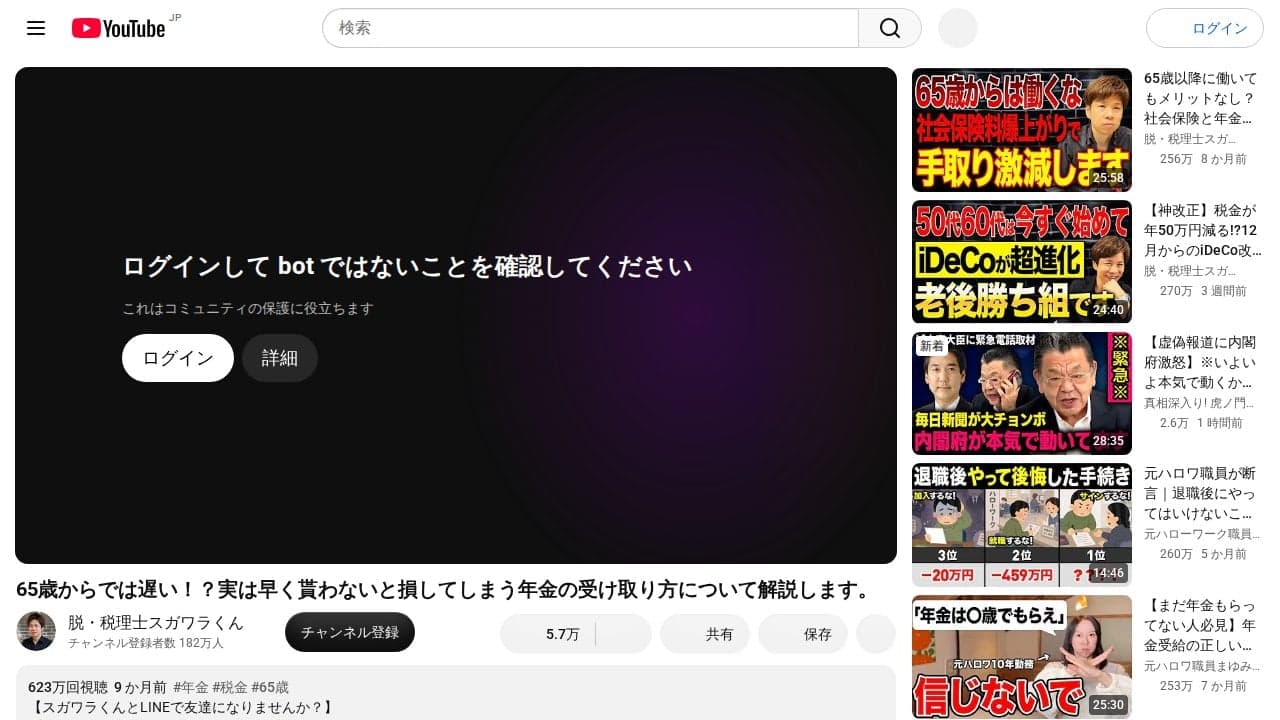Image resolution: width=1280 pixels, height=720 pixels.
Task: Open the 【まだ年金もらってない人必見】 video title
Action: [1201, 625]
